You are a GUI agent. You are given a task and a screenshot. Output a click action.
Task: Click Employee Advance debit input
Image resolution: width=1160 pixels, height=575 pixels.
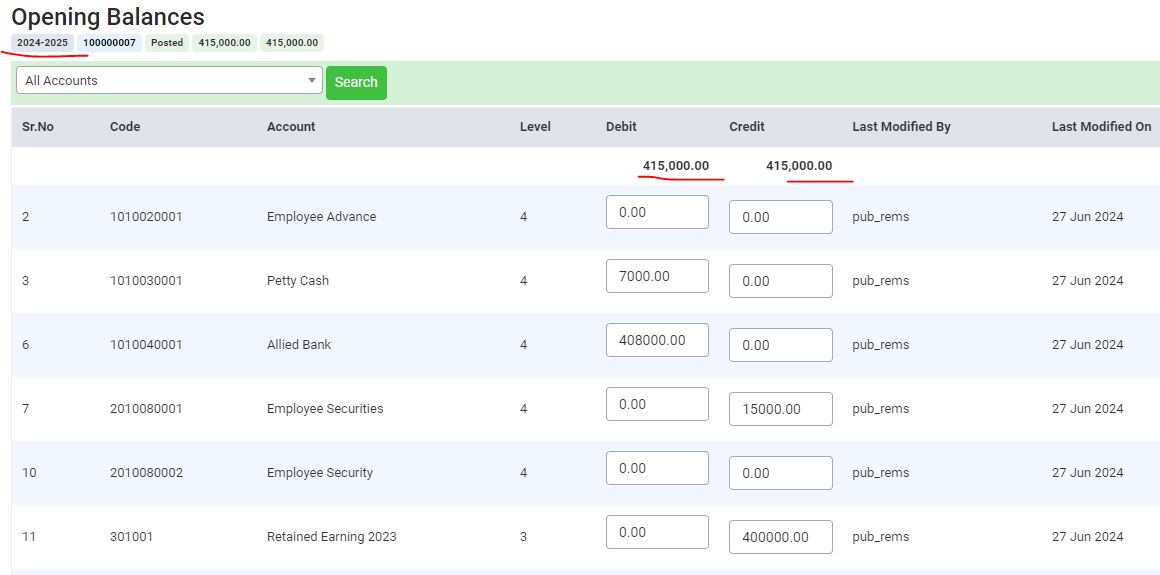point(657,212)
